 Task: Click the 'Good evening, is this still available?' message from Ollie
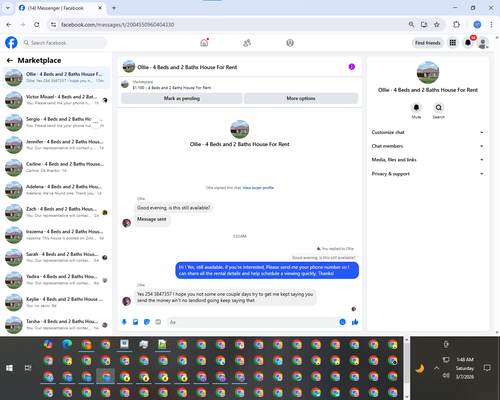click(174, 208)
